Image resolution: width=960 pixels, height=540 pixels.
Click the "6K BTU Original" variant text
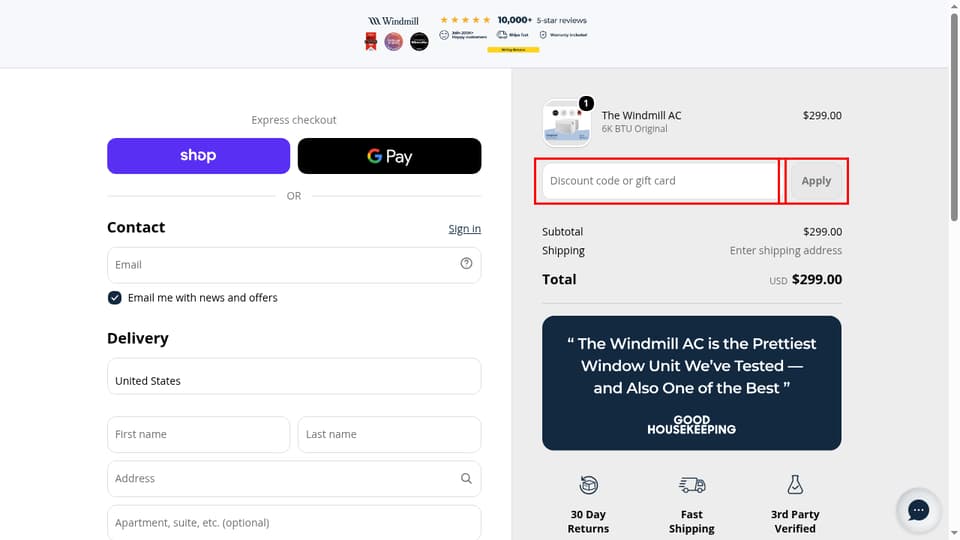[x=634, y=129]
